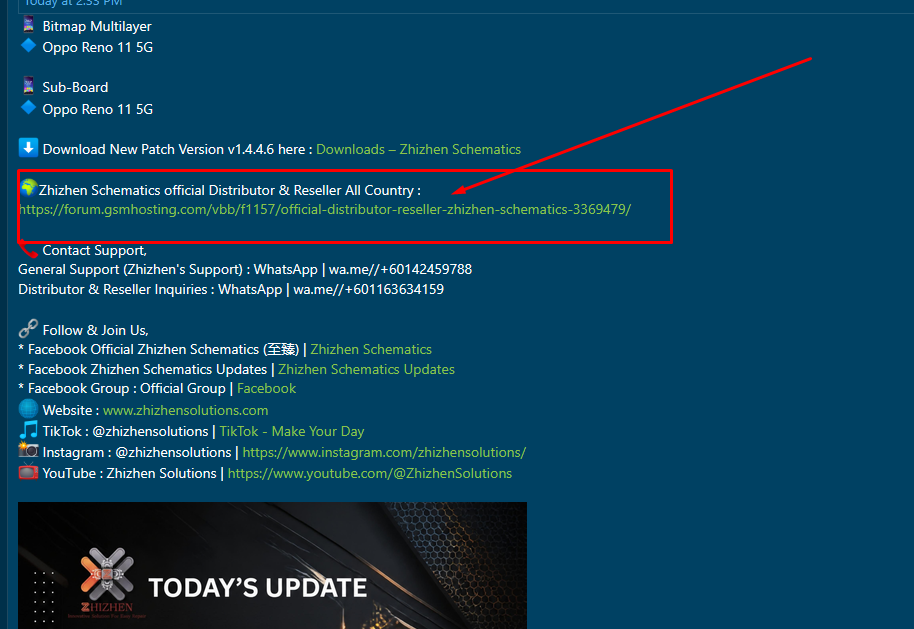Image resolution: width=914 pixels, height=629 pixels.
Task: Open the Facebook official group link
Action: click(266, 388)
